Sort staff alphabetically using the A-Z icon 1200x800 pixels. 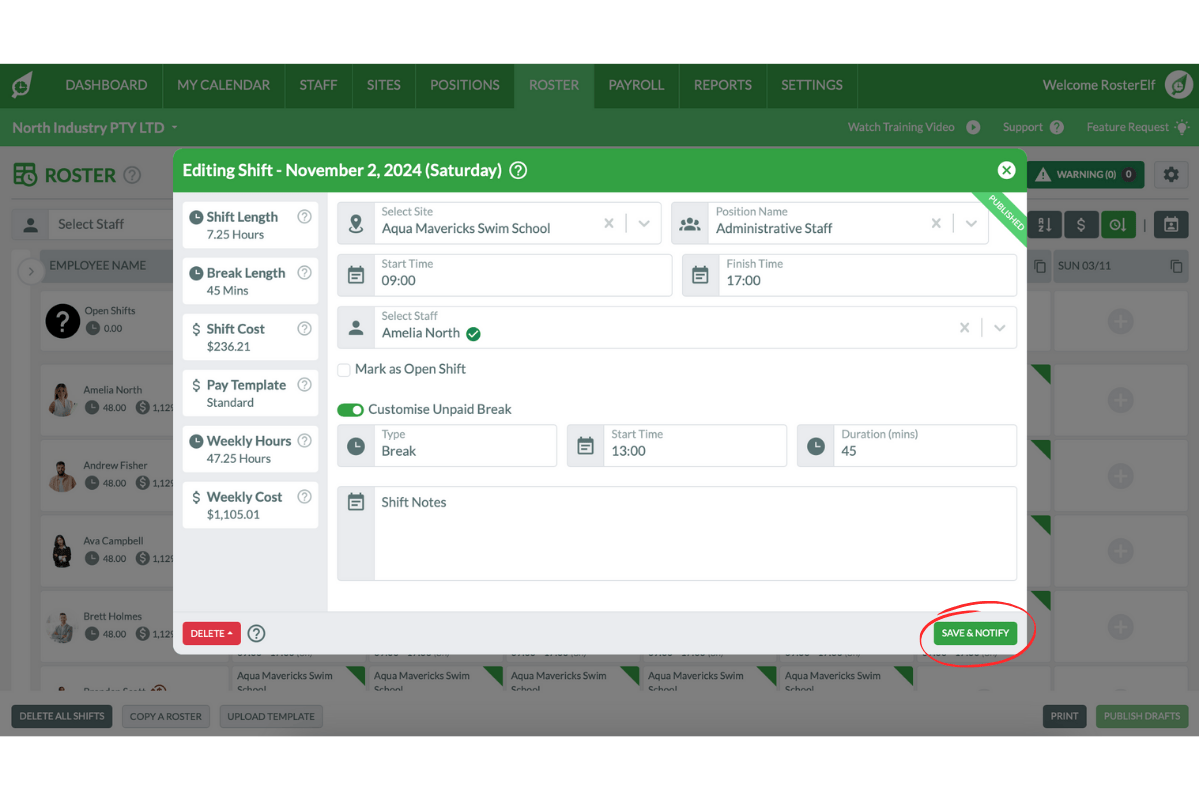[x=1044, y=224]
